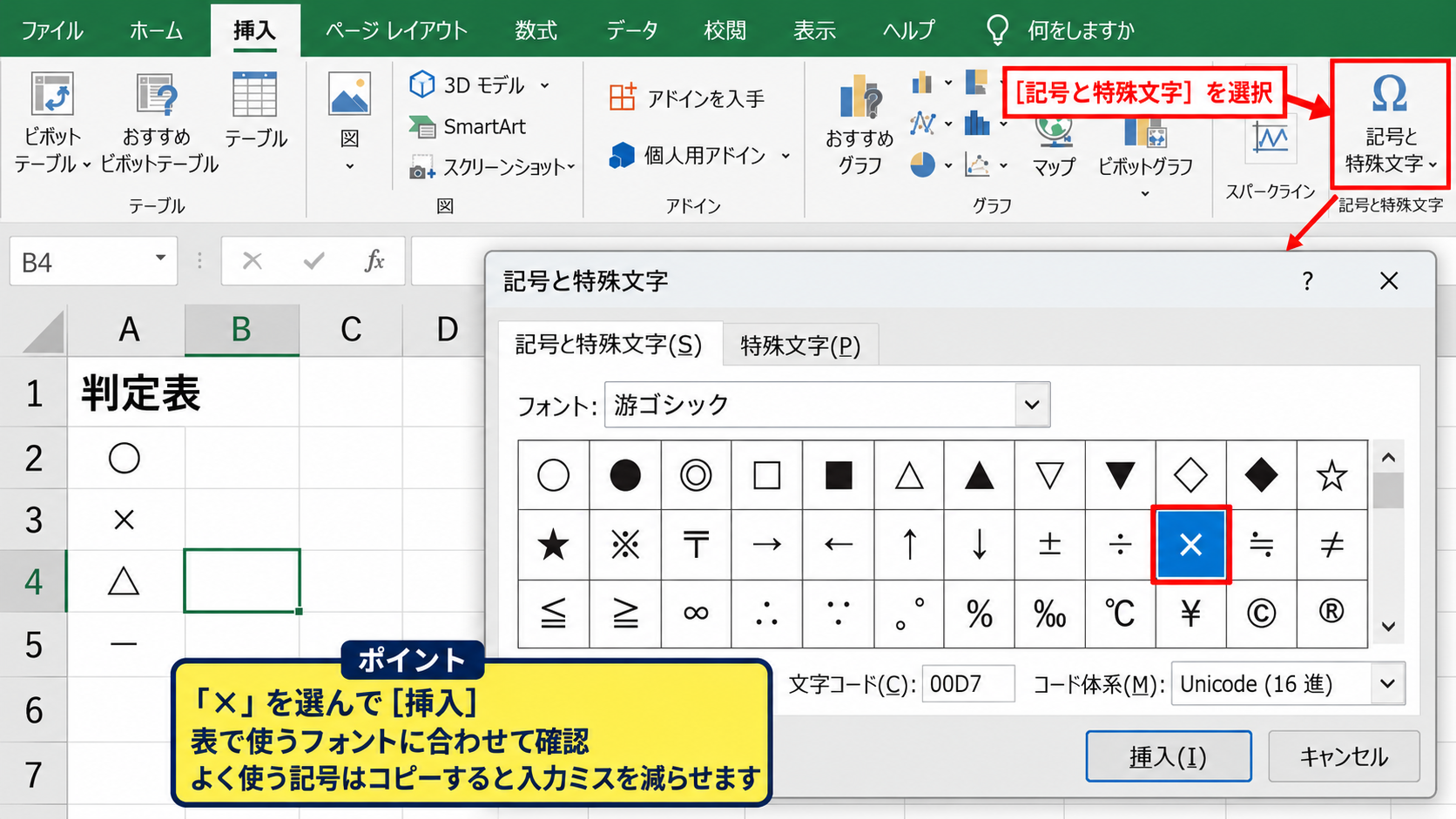Click the help question mark in dialog
This screenshot has width=1456, height=819.
point(1307,281)
